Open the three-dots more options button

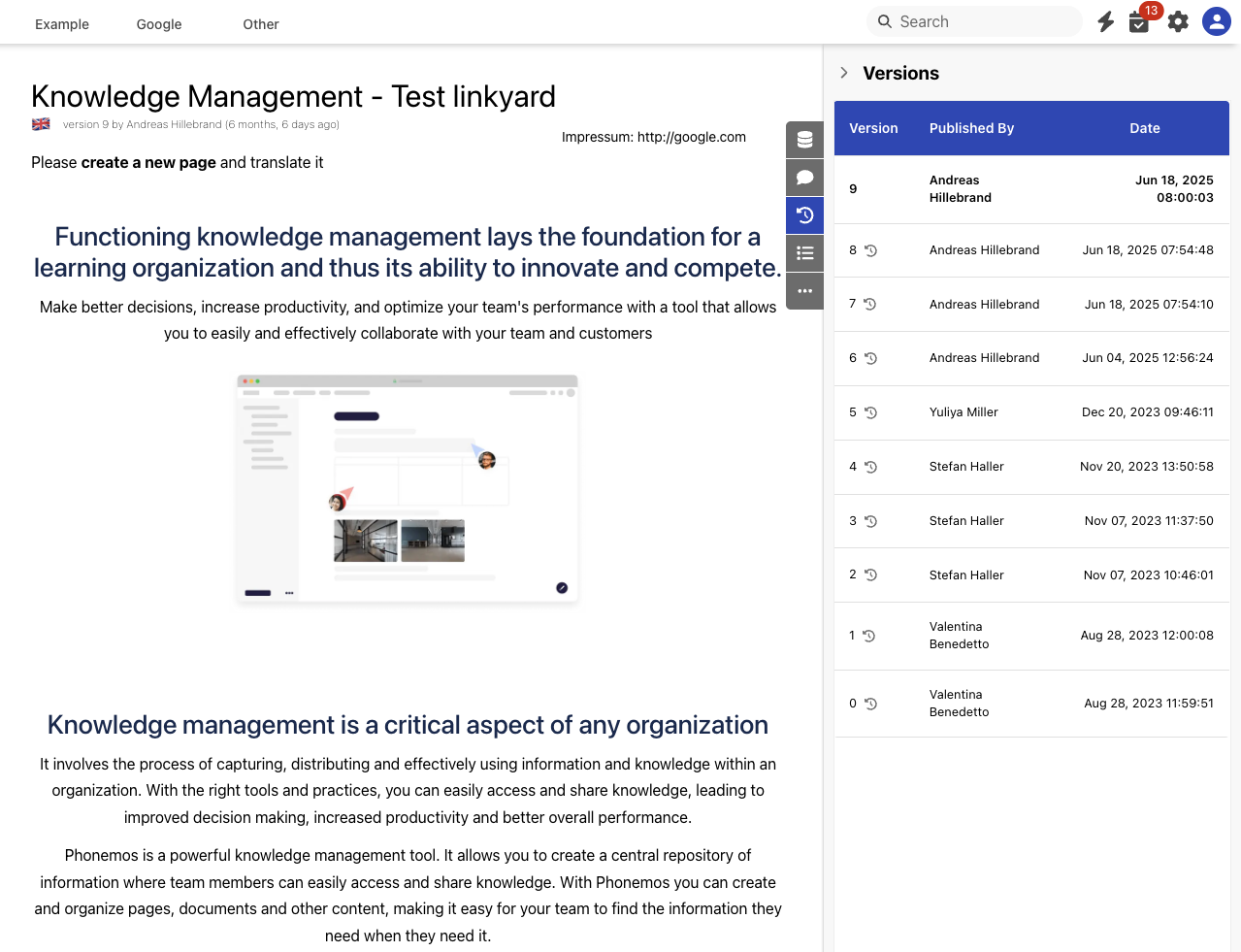804,291
